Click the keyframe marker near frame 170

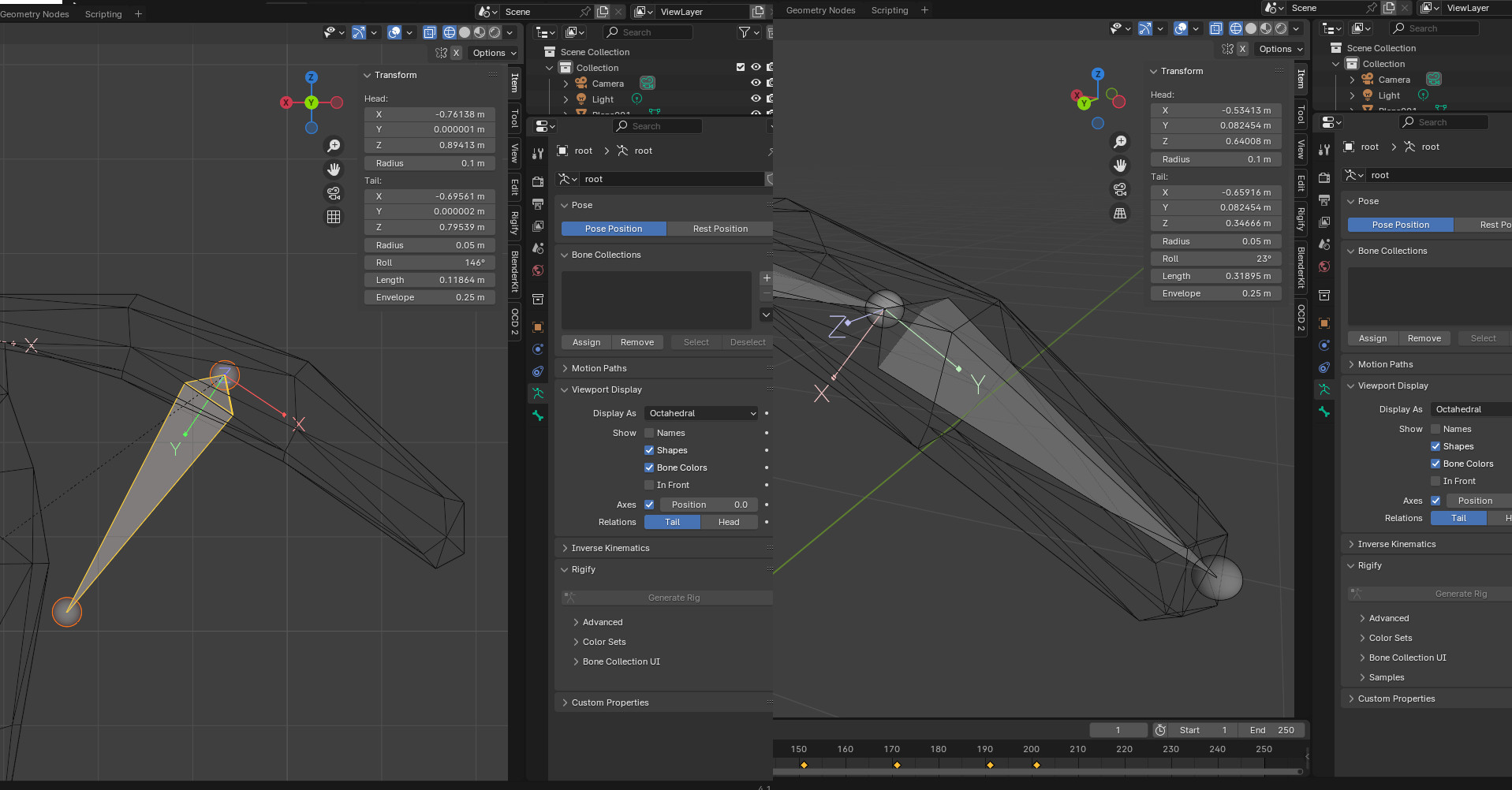tap(897, 765)
